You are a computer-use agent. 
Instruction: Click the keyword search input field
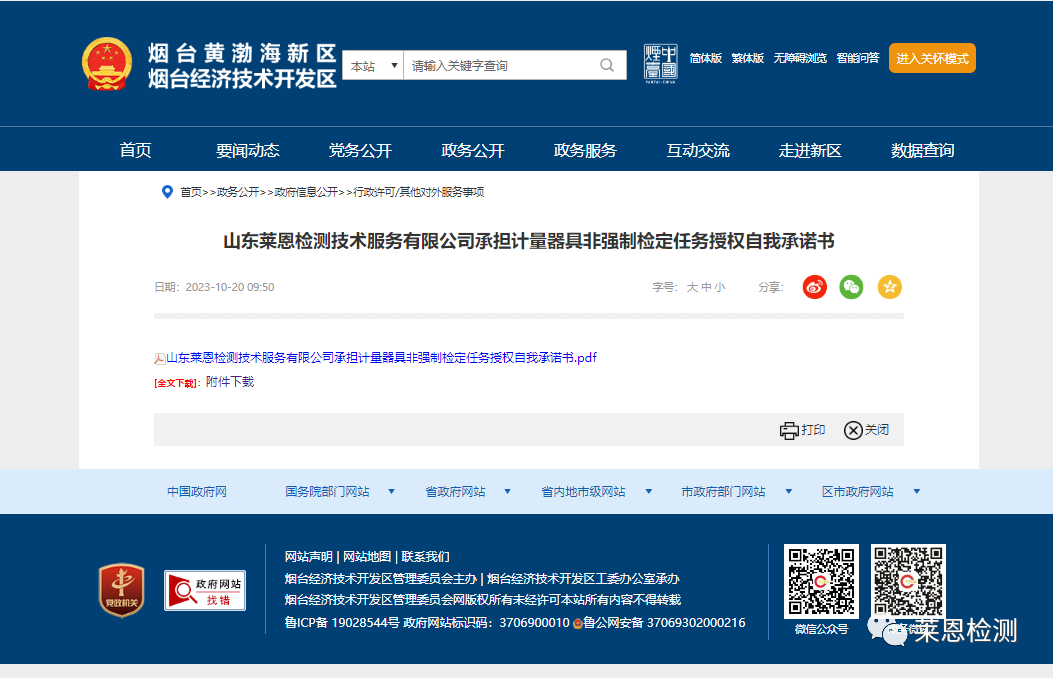pos(500,66)
